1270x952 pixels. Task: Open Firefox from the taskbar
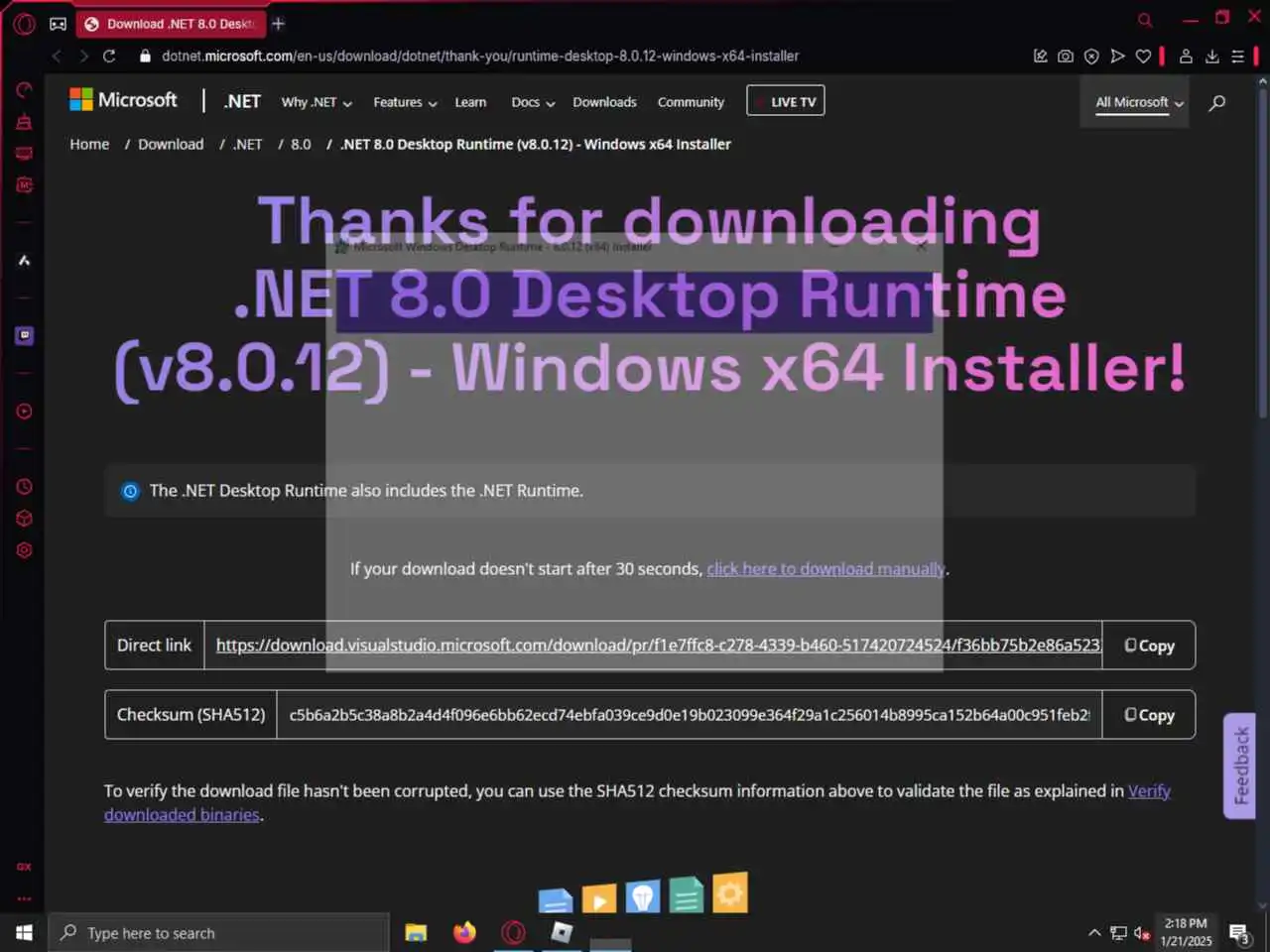coord(464,933)
